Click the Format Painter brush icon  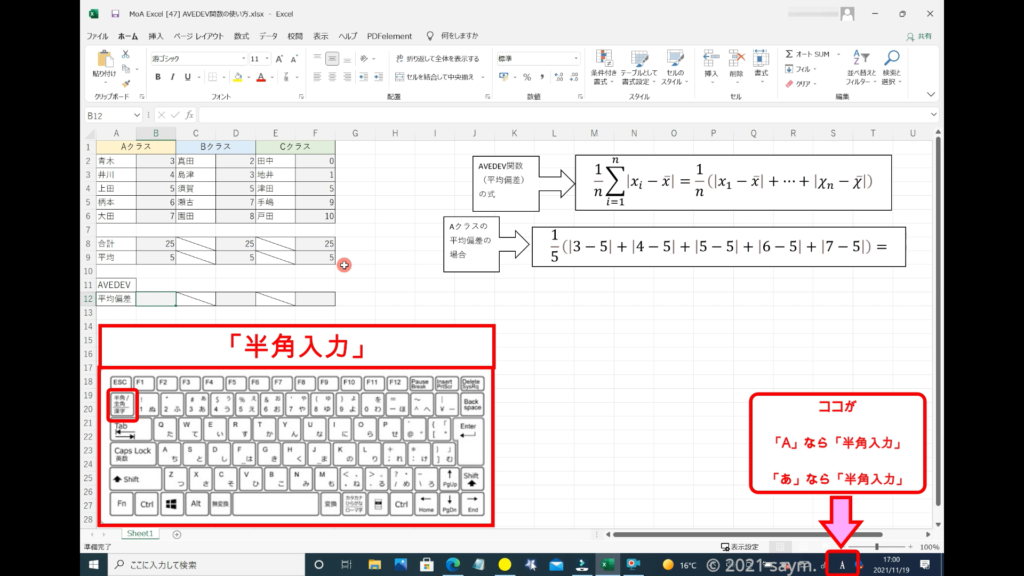(x=126, y=83)
